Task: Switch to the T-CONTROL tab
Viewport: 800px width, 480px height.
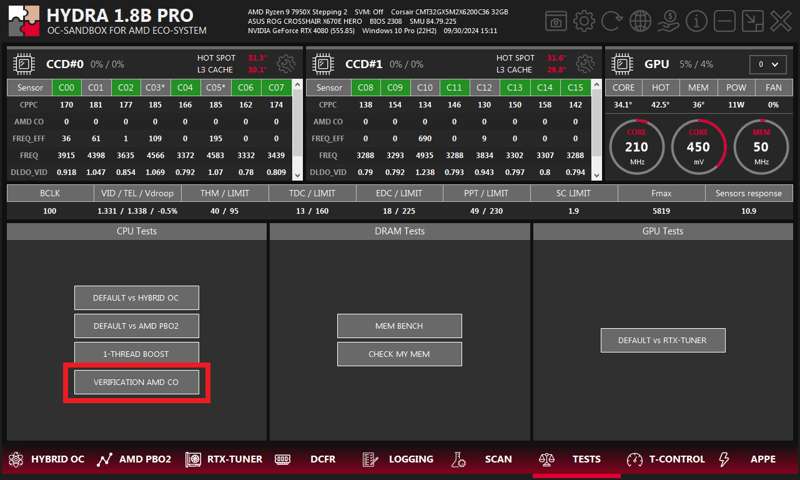Action: 666,460
